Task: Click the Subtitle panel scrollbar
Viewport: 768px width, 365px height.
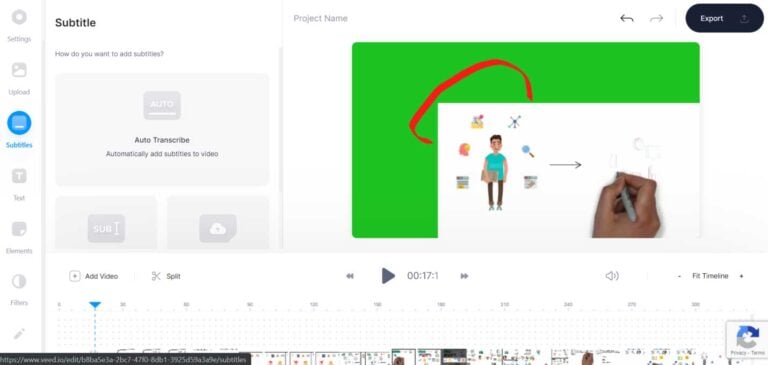Action: coord(281,147)
